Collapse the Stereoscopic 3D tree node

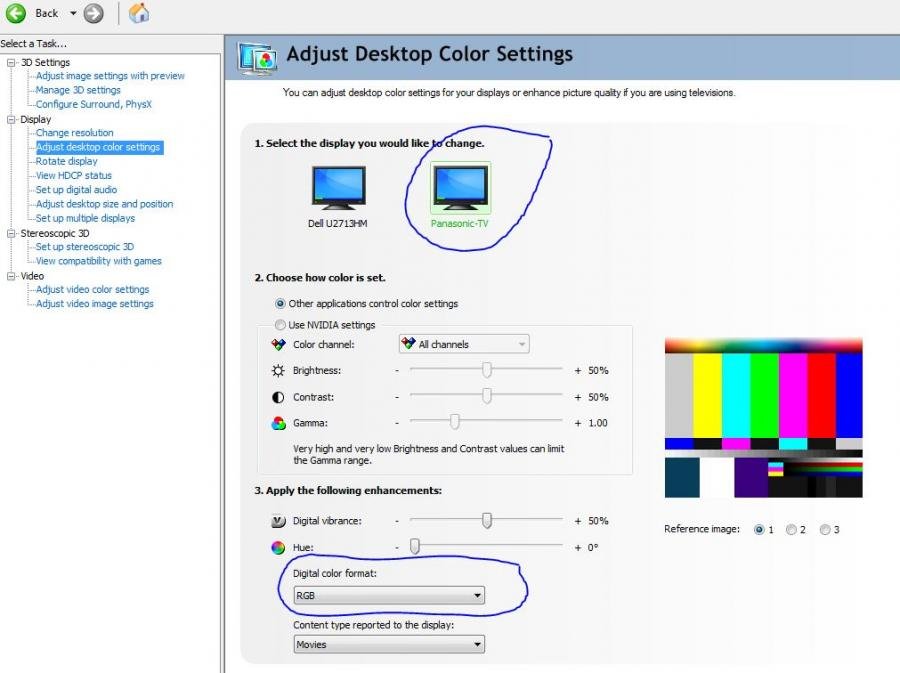(x=11, y=234)
